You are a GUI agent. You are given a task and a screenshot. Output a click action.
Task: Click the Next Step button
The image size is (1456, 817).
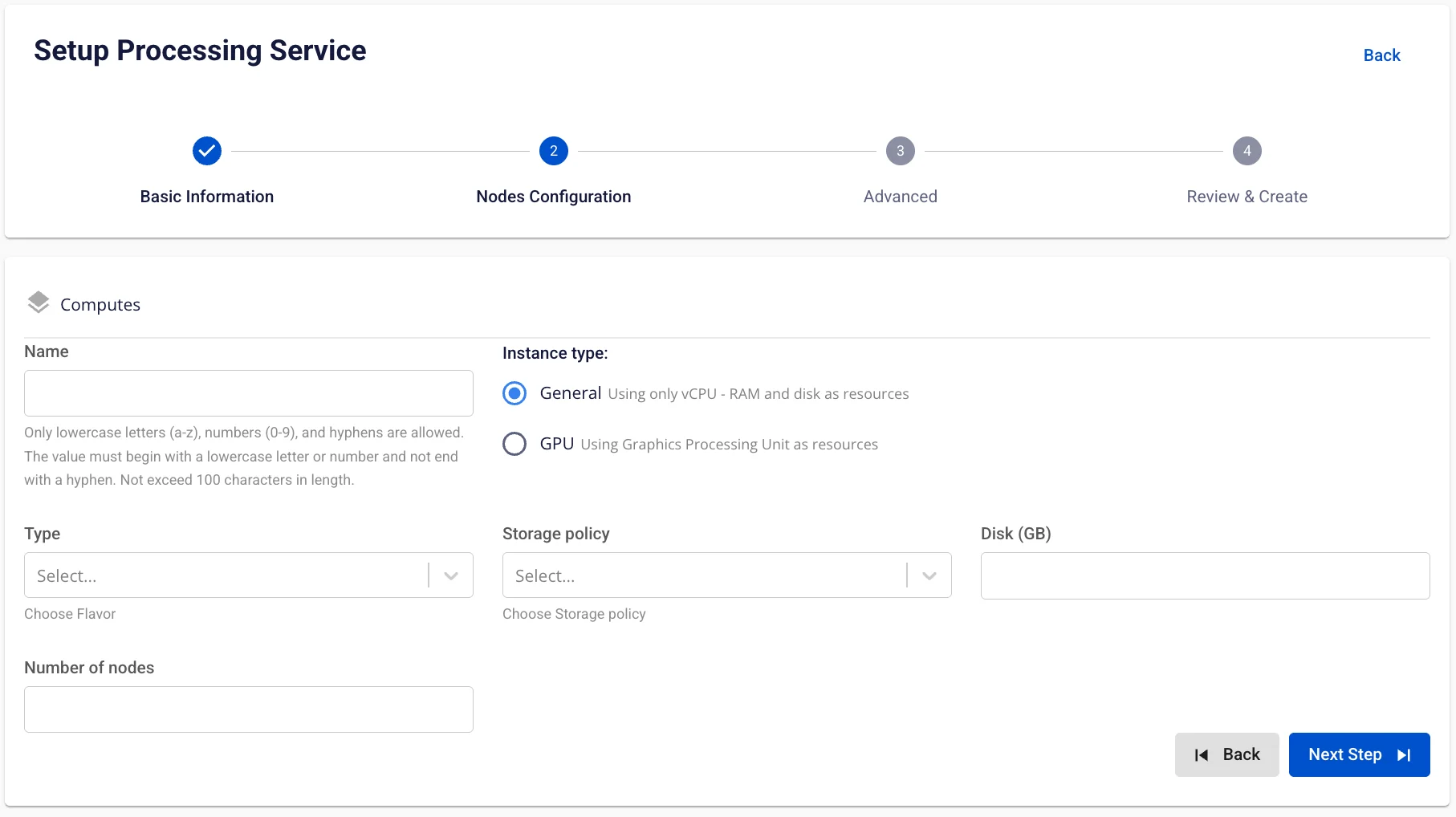tap(1360, 754)
